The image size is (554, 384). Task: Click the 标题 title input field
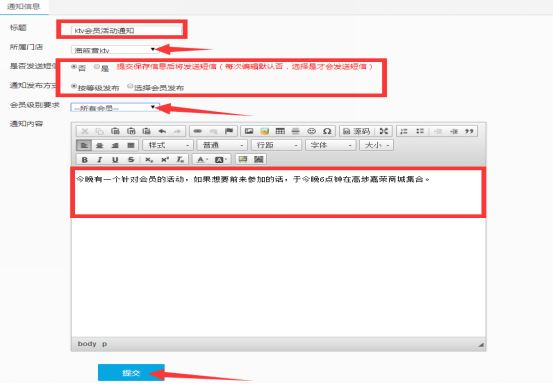[x=126, y=30]
